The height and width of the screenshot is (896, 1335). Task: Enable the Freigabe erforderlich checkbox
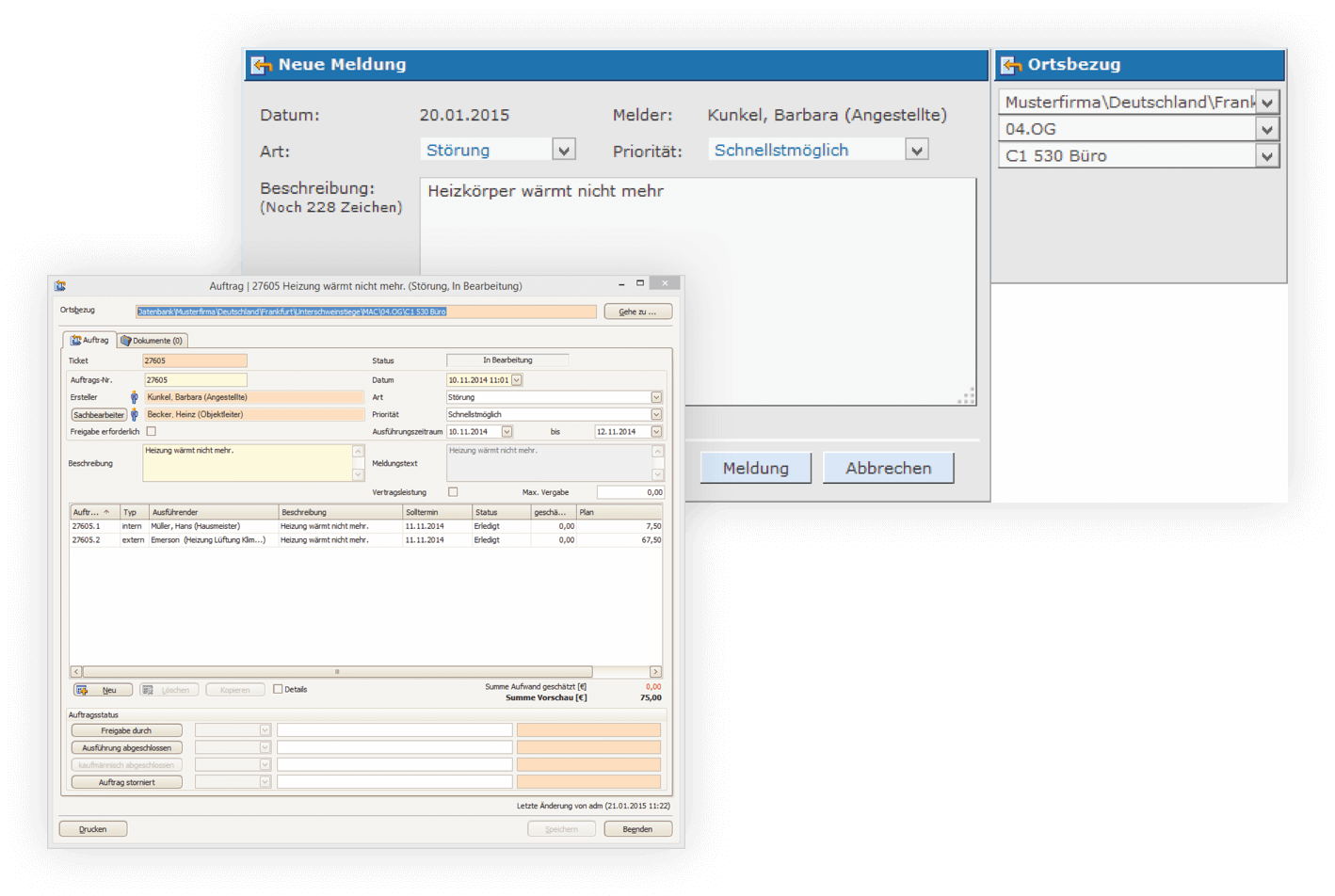(x=151, y=431)
